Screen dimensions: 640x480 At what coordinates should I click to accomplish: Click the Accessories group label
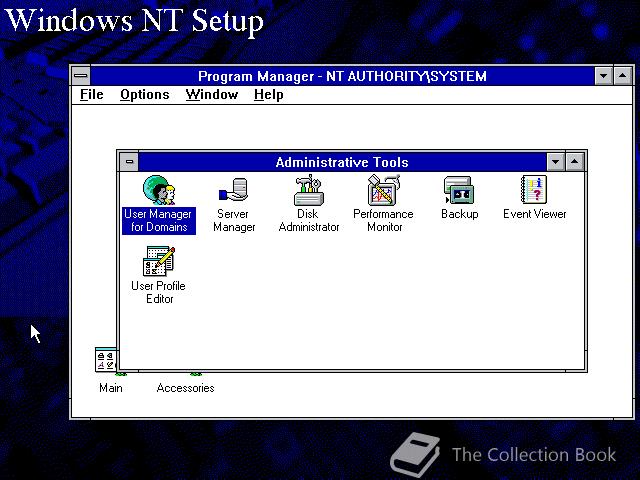click(185, 388)
